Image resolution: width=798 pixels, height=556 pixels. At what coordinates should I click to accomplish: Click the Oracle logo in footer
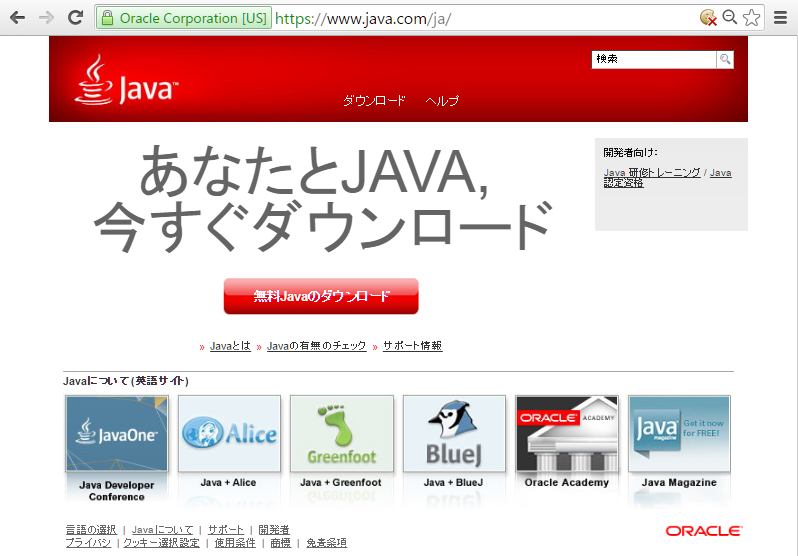click(x=704, y=531)
